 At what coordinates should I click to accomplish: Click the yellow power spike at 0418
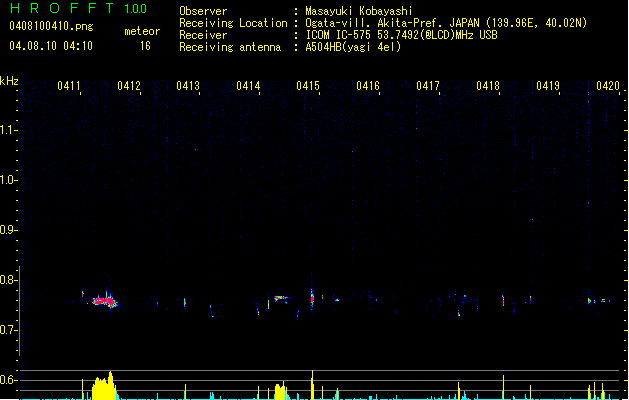click(503, 388)
